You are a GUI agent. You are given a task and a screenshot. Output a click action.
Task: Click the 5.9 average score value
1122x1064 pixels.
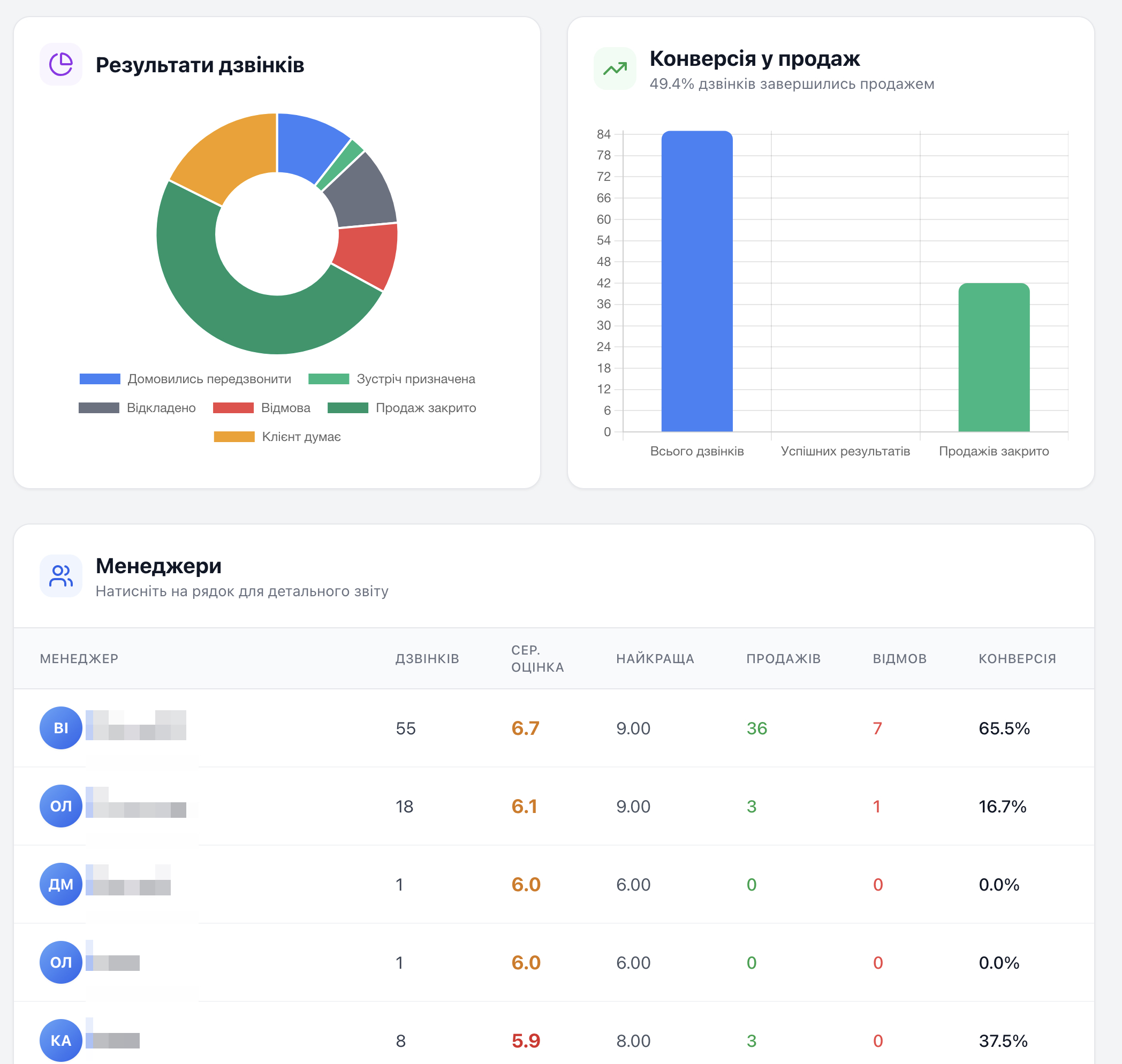pos(526,1041)
